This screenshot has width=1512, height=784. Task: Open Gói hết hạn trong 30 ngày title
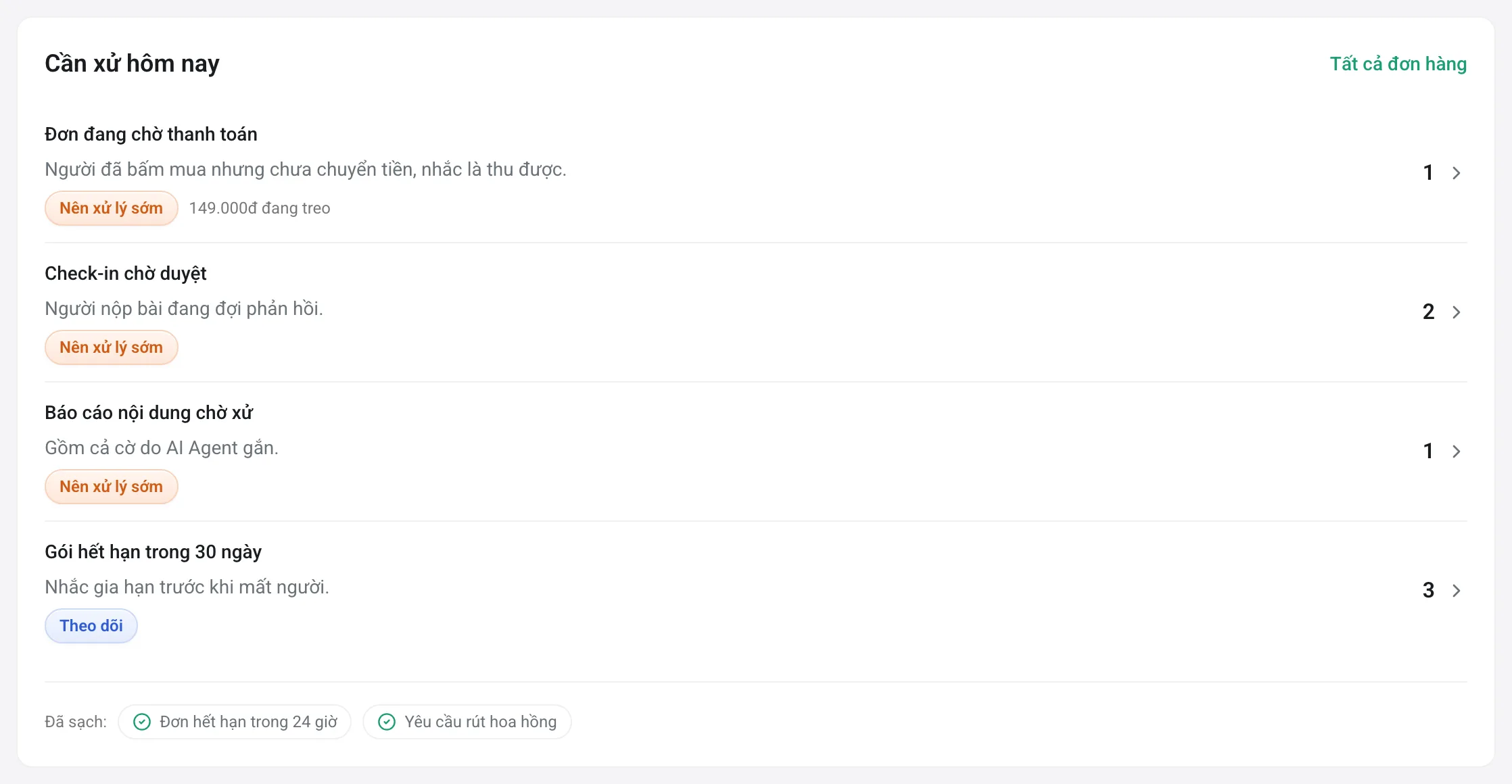click(x=153, y=552)
